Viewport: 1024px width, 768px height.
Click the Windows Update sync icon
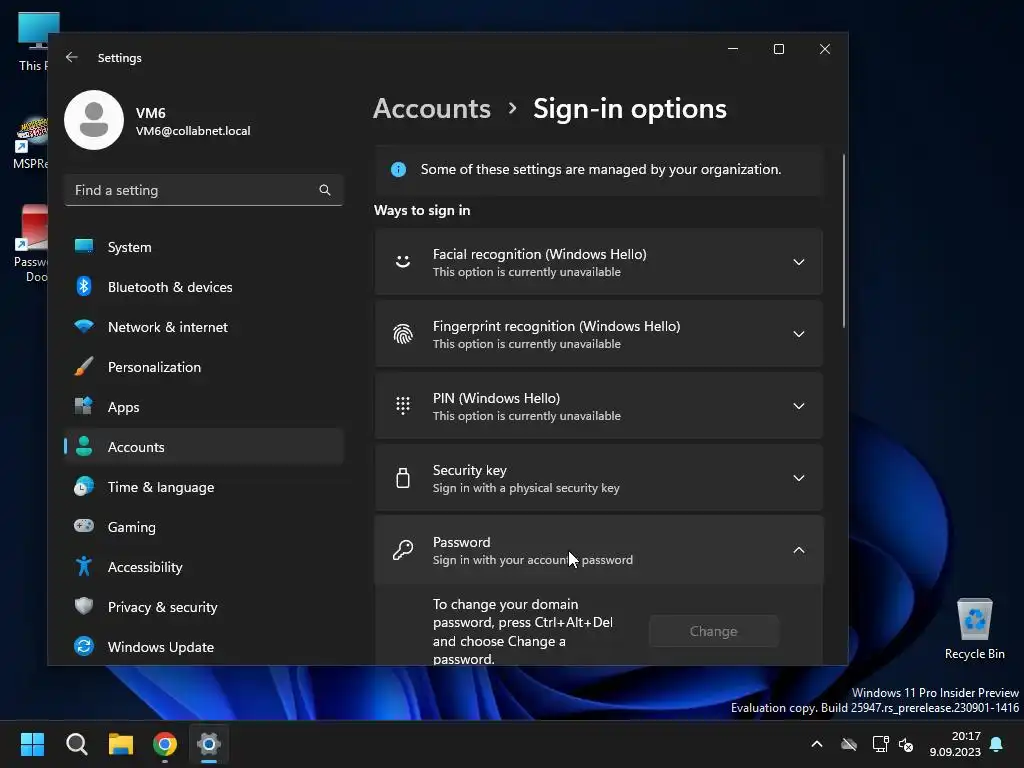[84, 647]
